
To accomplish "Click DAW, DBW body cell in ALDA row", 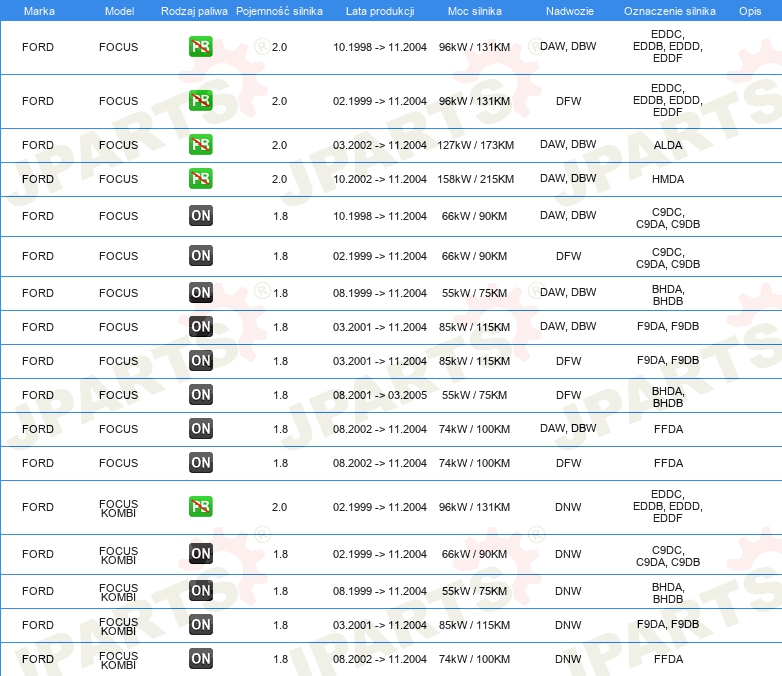I will click(x=568, y=144).
